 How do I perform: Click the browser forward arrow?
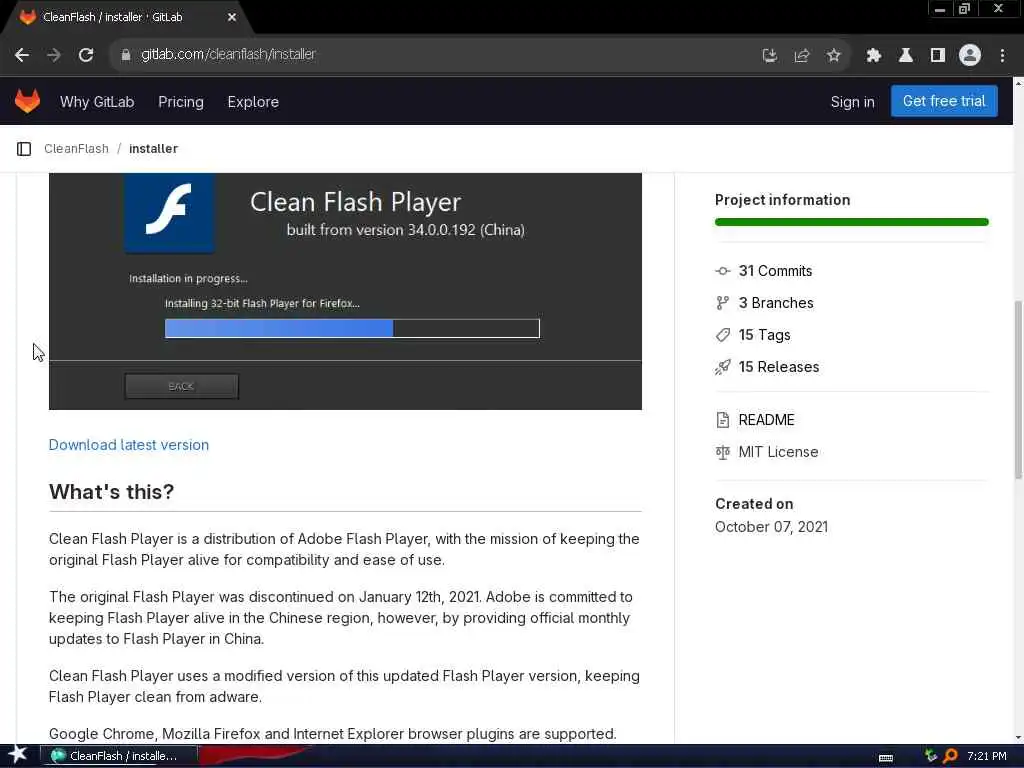[x=54, y=55]
